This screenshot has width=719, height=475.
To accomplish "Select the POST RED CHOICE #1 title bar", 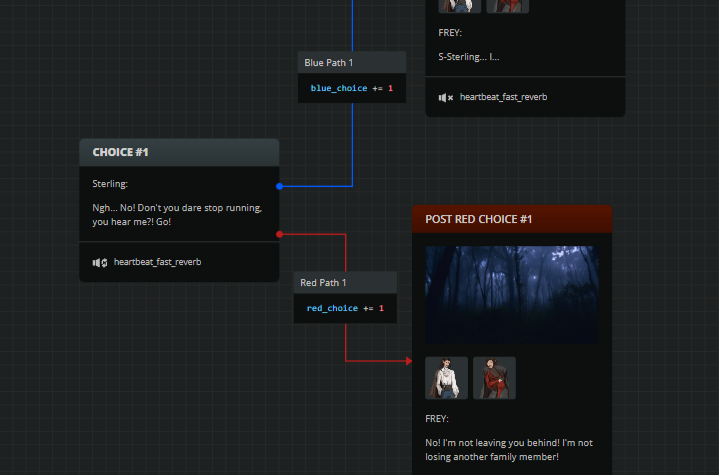I will 511,219.
